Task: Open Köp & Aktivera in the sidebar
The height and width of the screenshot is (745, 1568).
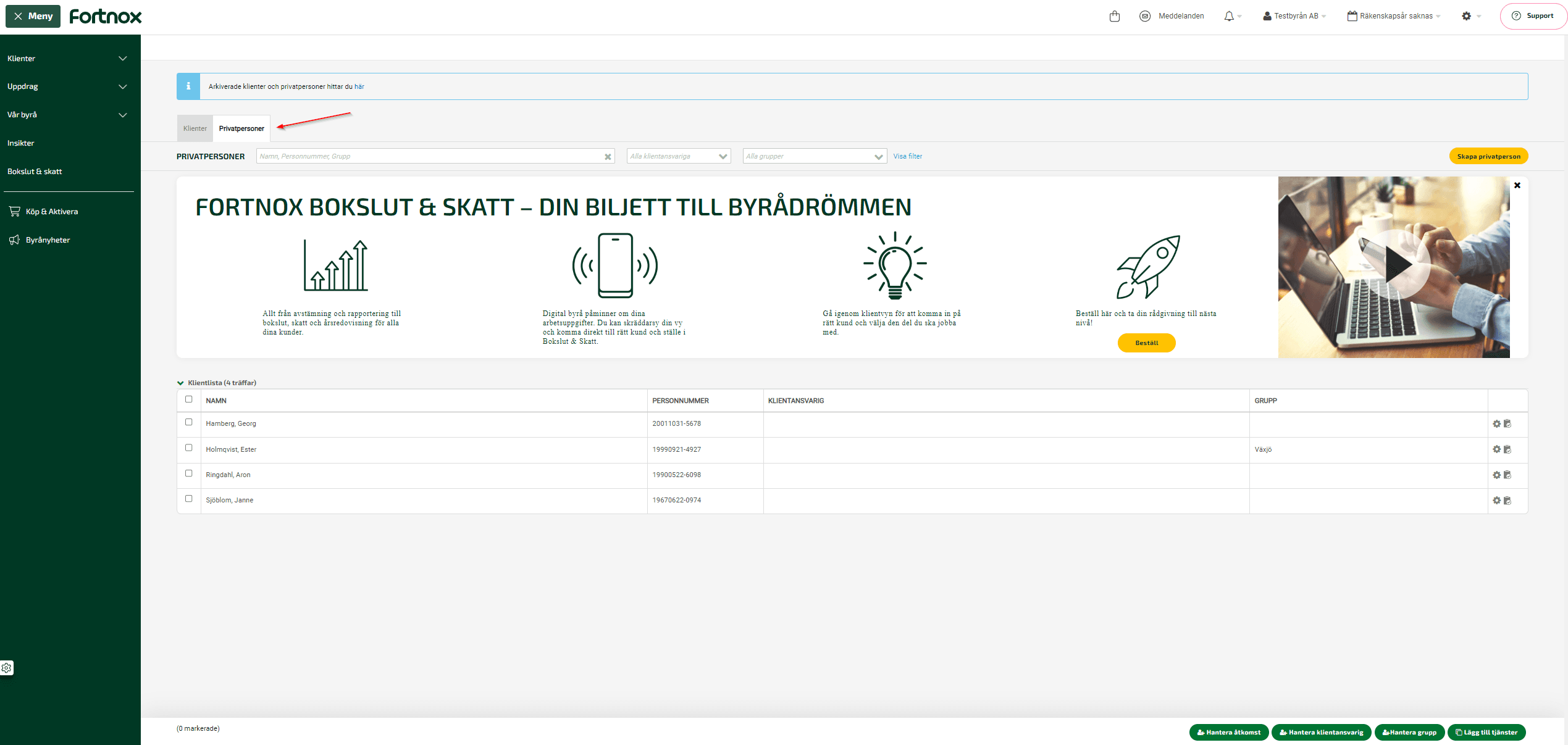Action: pyautogui.click(x=44, y=211)
